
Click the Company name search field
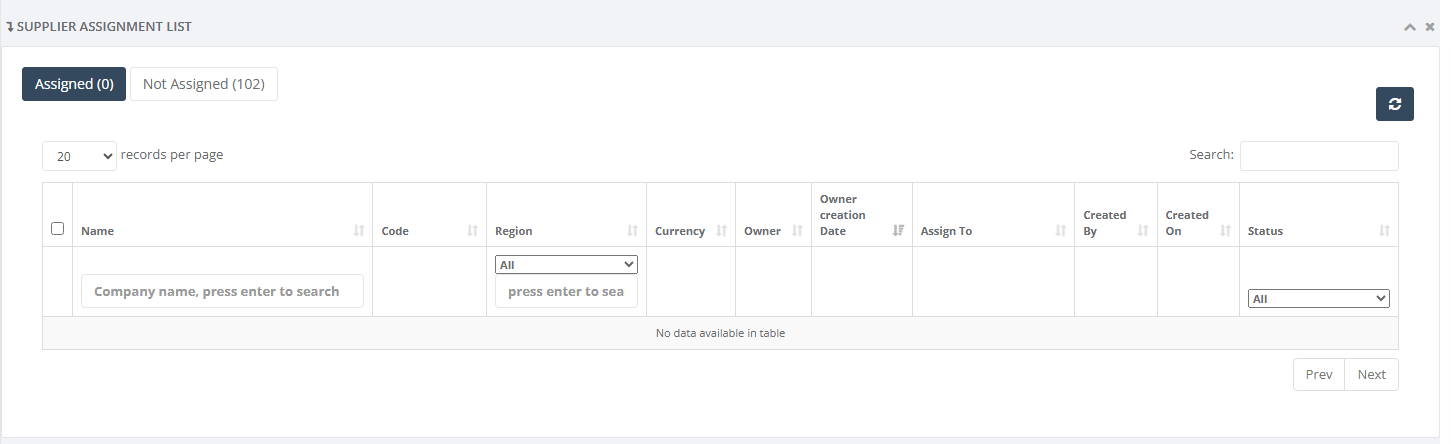point(222,291)
